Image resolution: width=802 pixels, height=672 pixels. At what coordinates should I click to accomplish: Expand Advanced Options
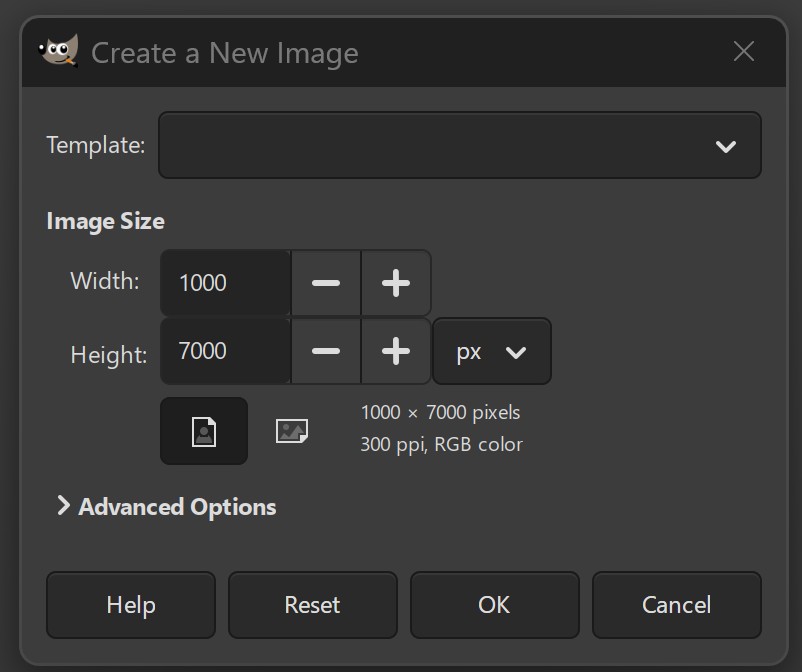click(x=166, y=507)
